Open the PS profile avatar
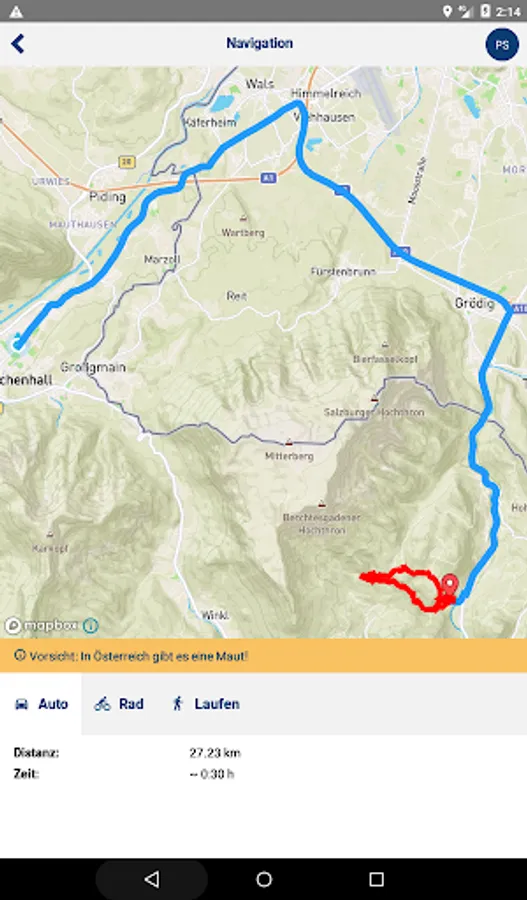Viewport: 527px width, 900px height. 502,44
